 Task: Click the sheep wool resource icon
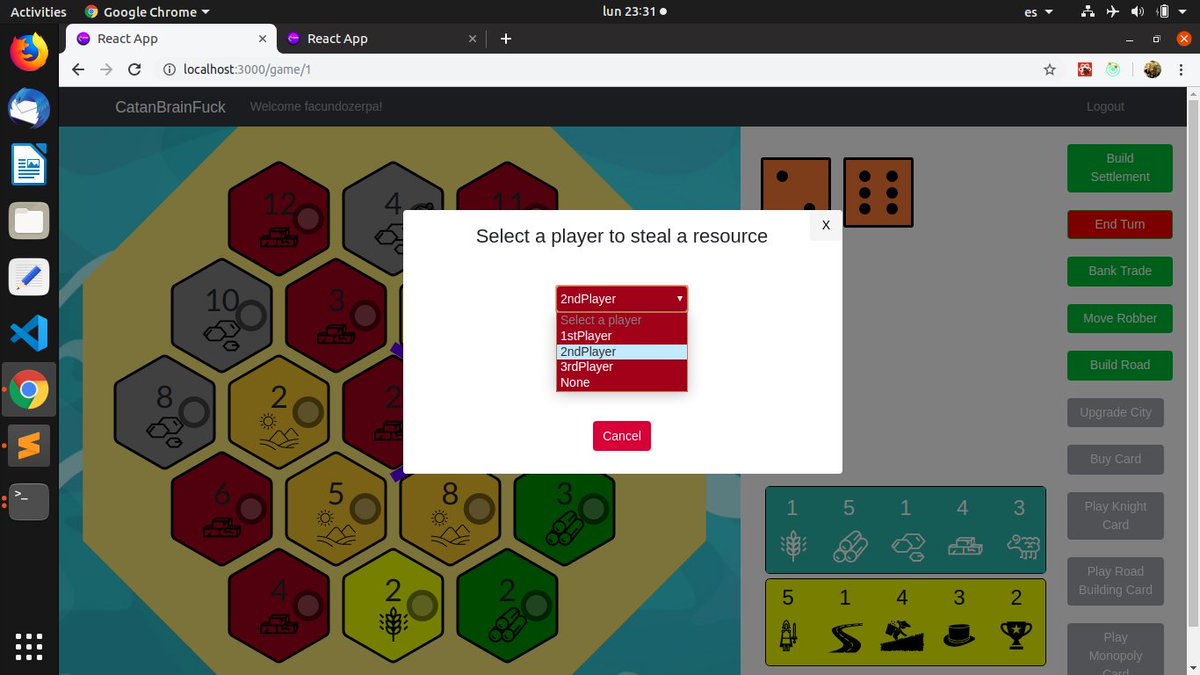tap(1022, 546)
